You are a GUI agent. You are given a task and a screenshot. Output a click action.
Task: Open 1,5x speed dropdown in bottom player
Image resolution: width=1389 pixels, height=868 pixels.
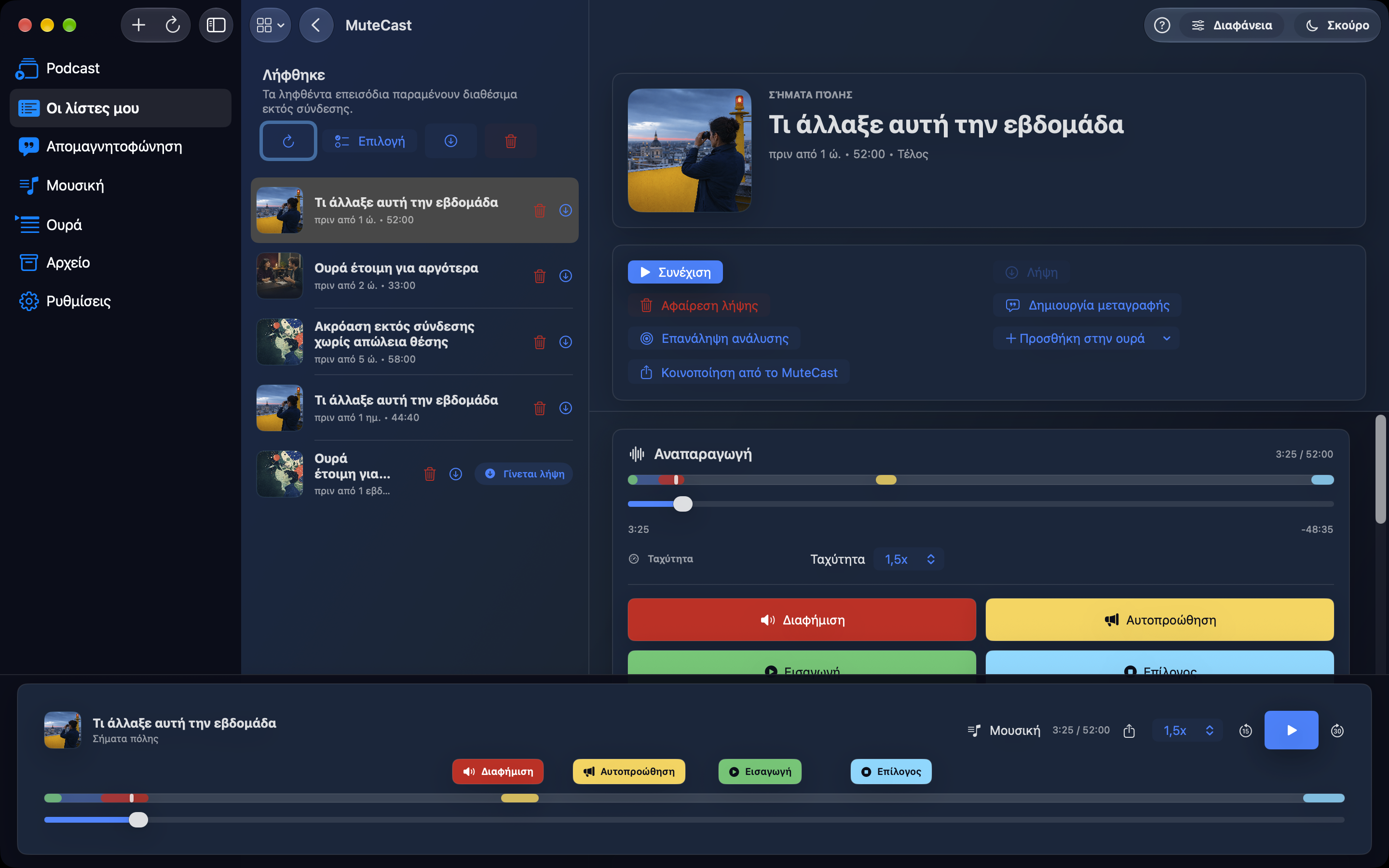point(1187,730)
